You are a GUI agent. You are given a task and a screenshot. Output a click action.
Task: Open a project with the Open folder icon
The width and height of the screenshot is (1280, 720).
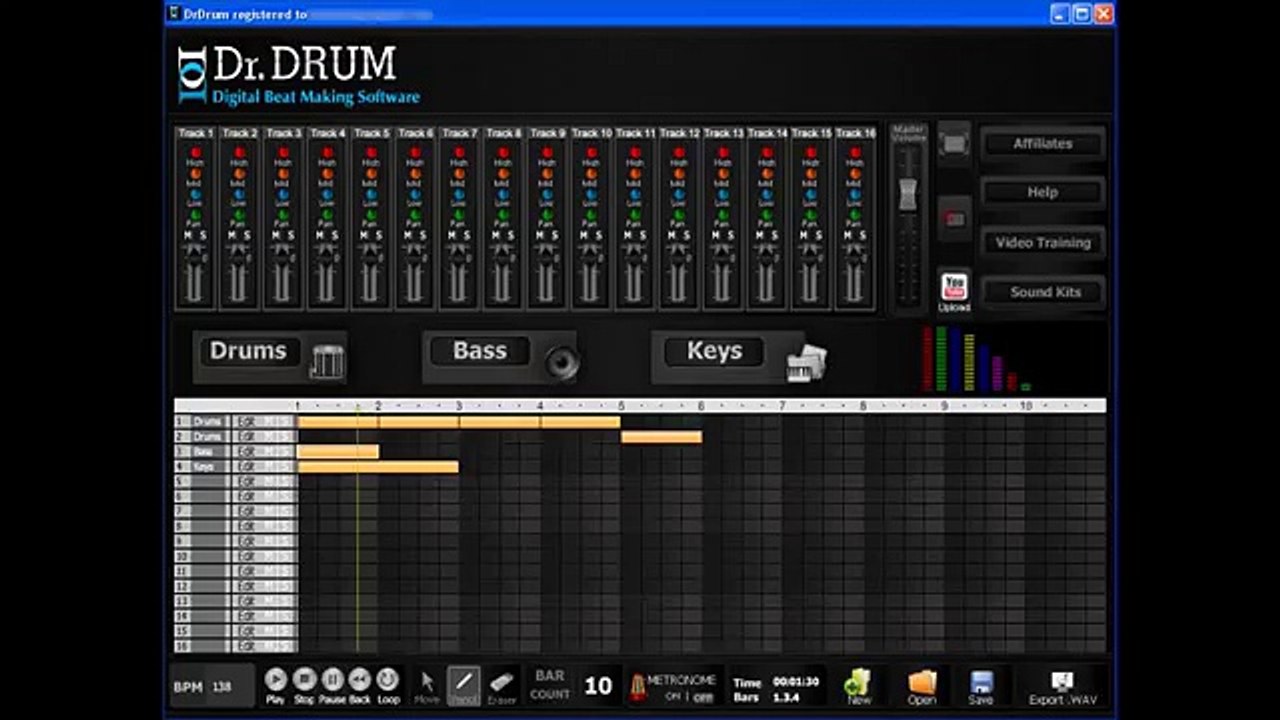pyautogui.click(x=922, y=685)
